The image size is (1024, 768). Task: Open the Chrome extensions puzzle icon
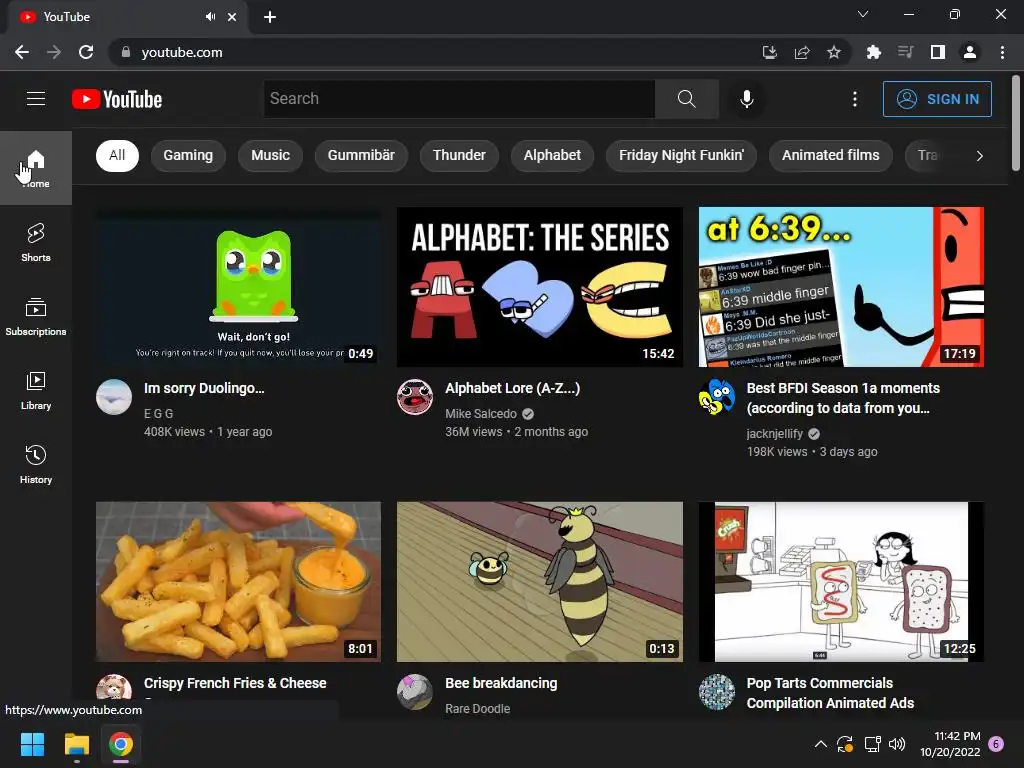coord(873,52)
